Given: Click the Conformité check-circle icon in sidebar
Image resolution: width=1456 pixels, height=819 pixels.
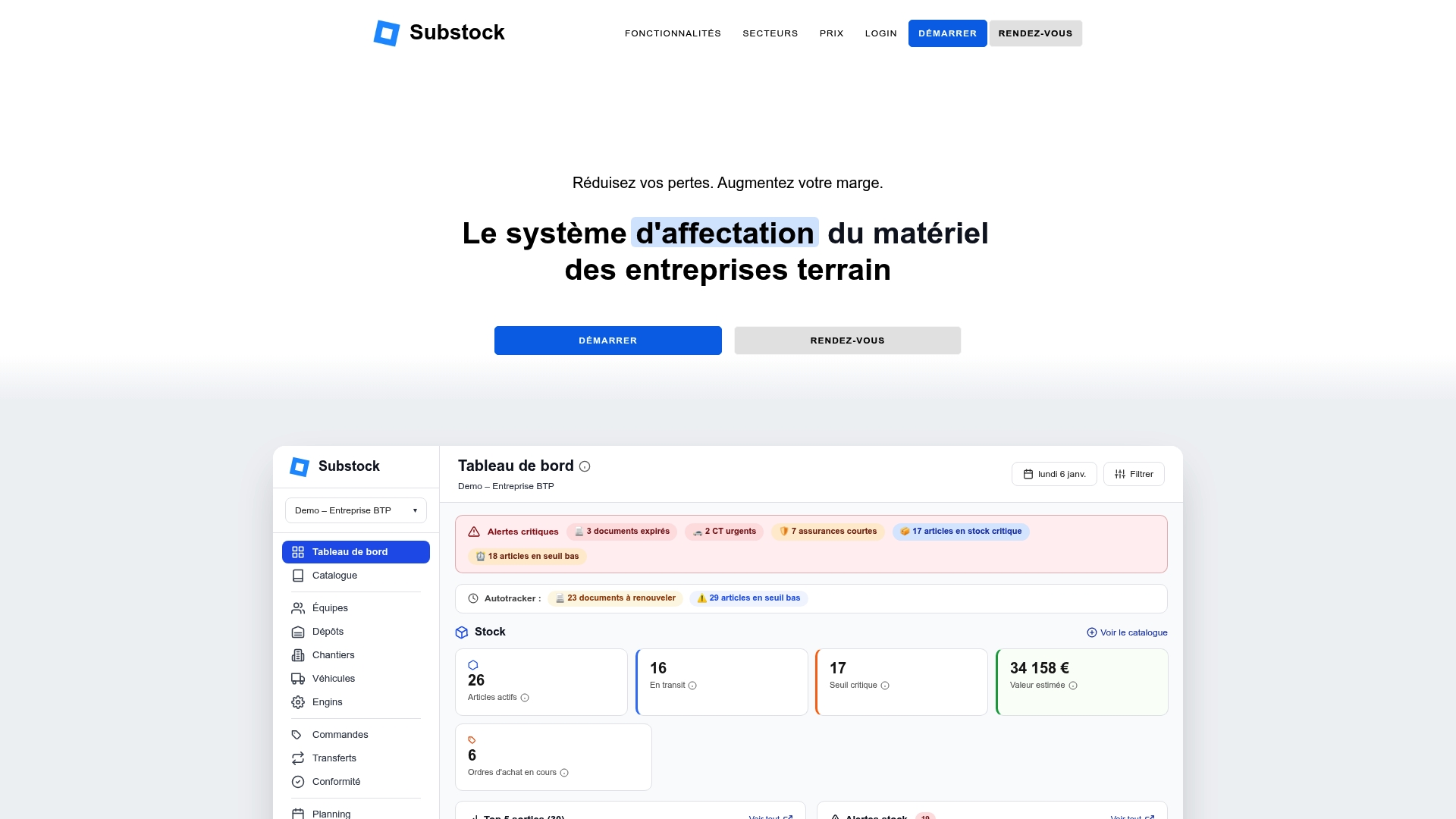Looking at the screenshot, I should (x=298, y=782).
